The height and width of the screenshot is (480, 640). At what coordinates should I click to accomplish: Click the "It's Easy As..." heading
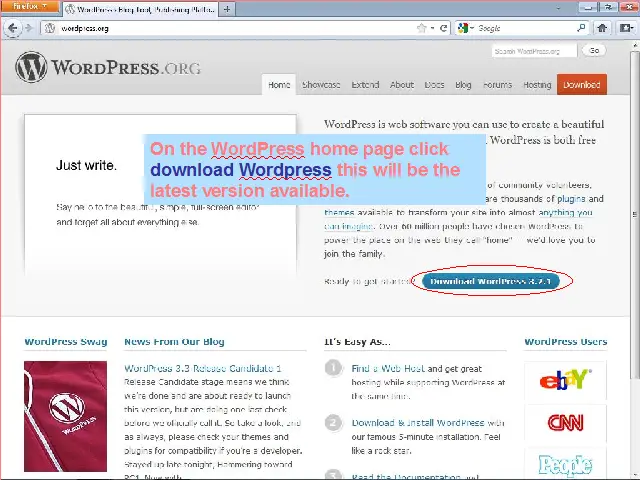[x=357, y=342]
